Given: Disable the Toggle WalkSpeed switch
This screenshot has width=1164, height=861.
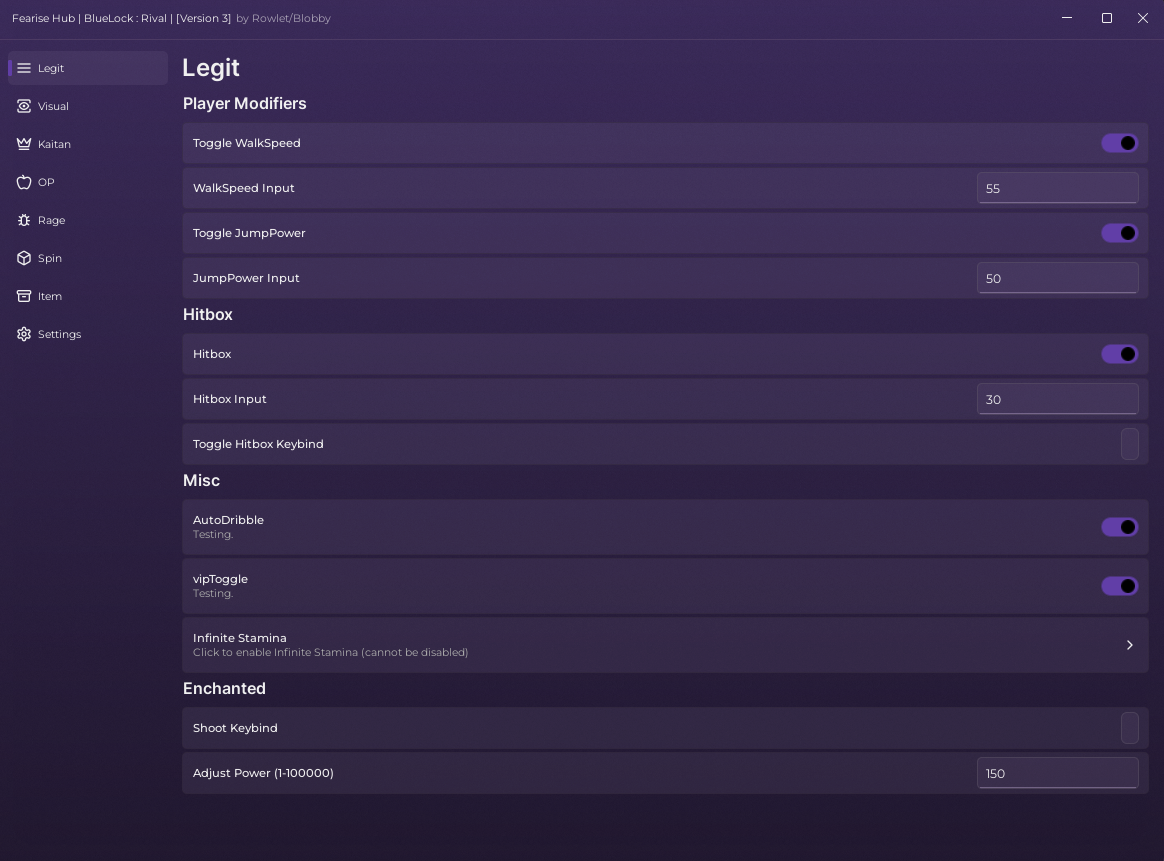Looking at the screenshot, I should (1119, 143).
